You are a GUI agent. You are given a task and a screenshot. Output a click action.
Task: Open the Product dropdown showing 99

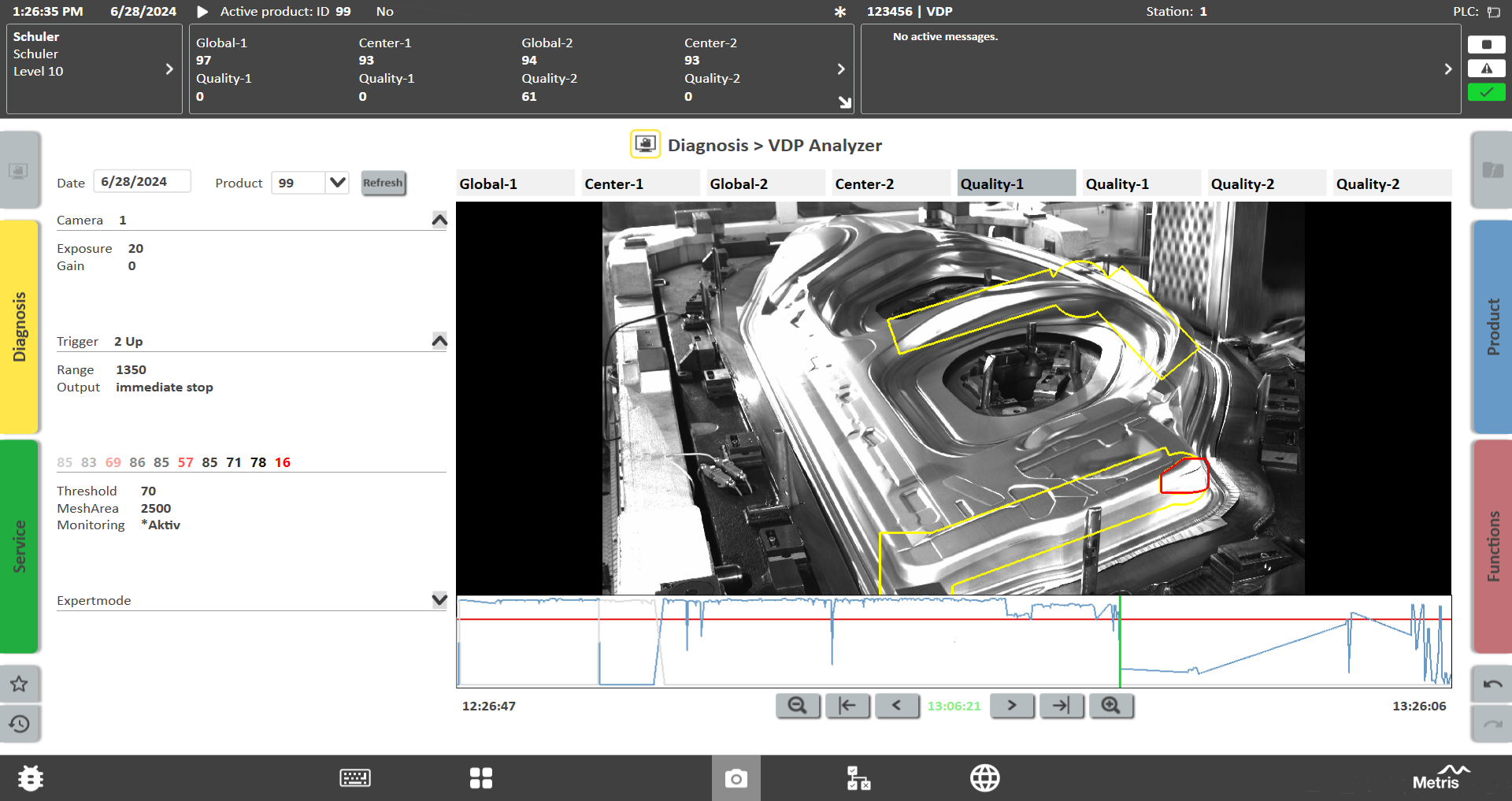pos(338,183)
